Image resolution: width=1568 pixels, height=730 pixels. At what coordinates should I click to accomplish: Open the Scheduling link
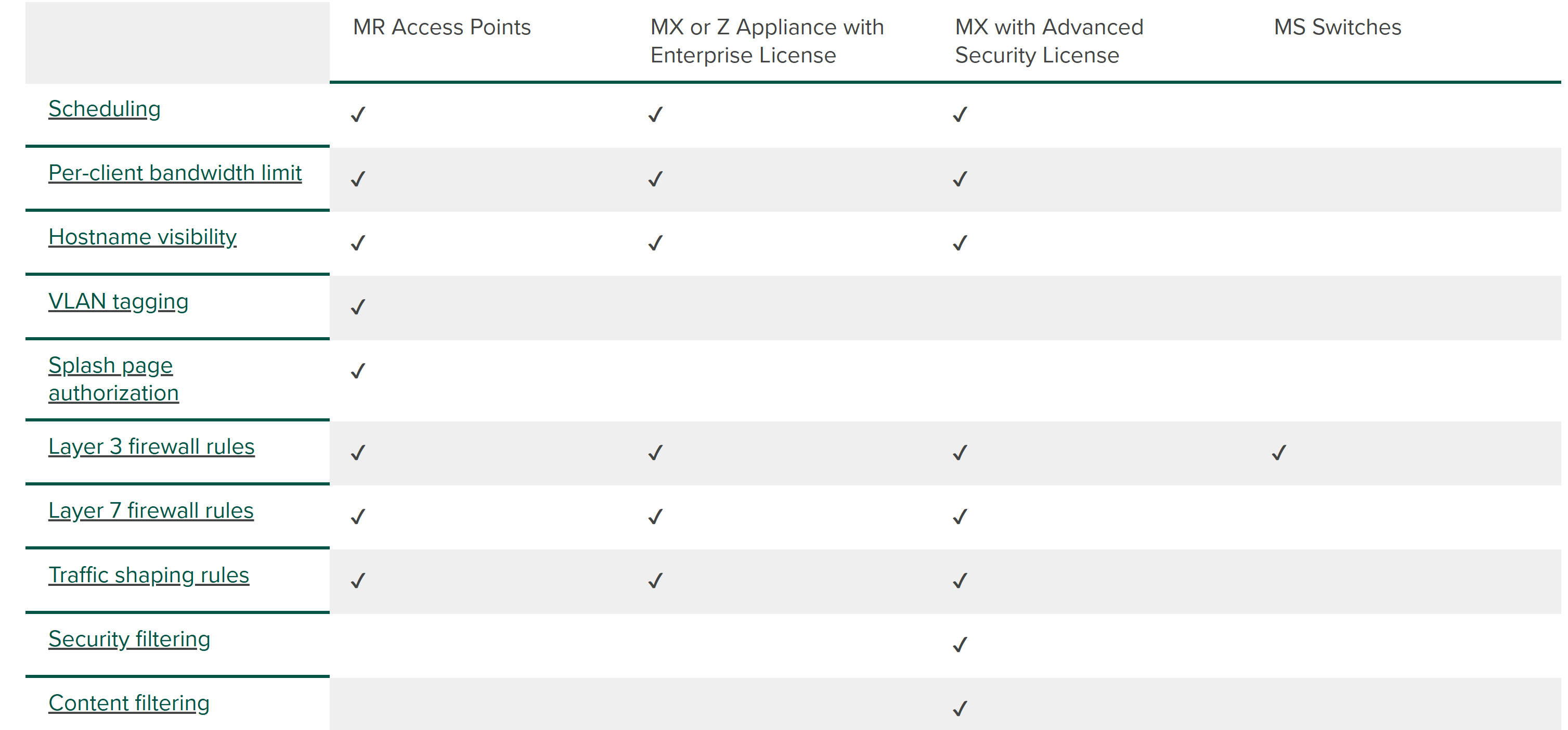click(x=105, y=109)
